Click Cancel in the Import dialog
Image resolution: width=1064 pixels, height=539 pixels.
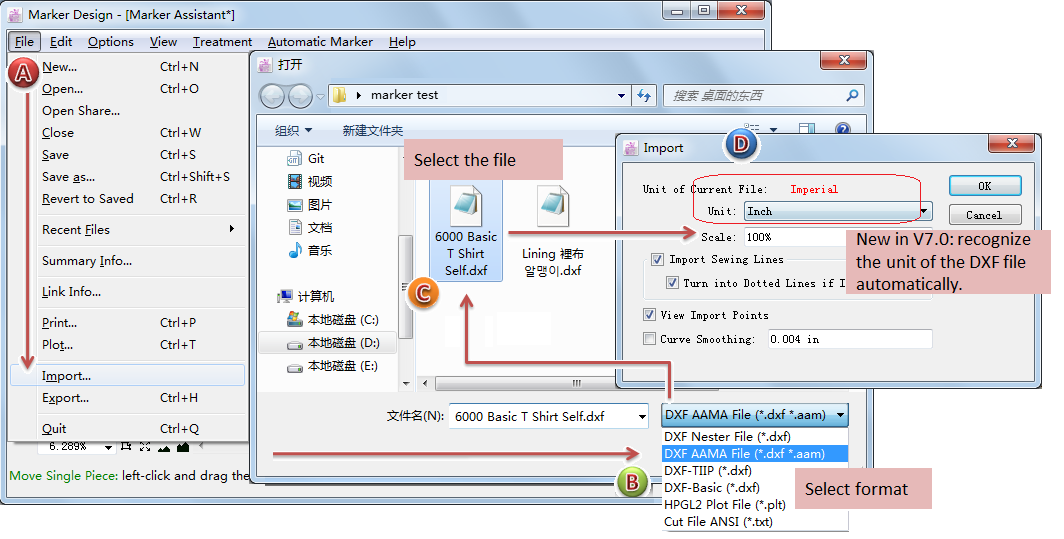pos(984,215)
